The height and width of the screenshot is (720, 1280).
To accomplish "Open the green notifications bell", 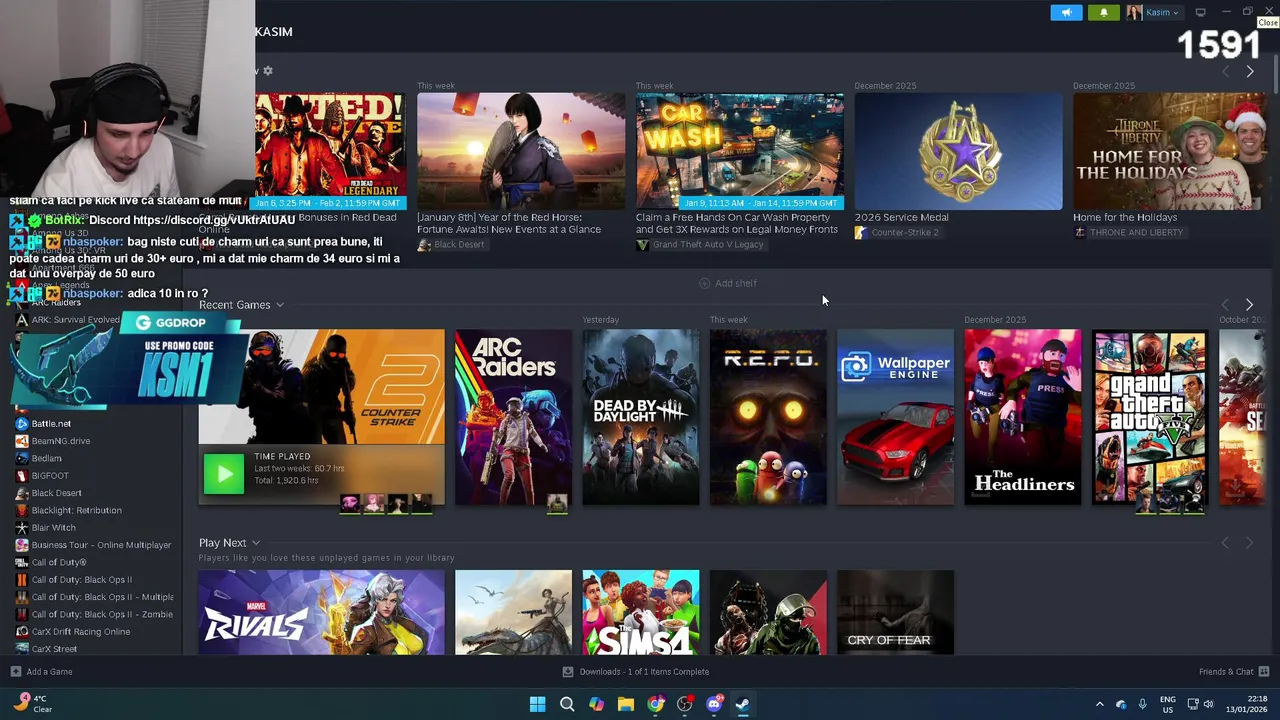I will pyautogui.click(x=1104, y=12).
